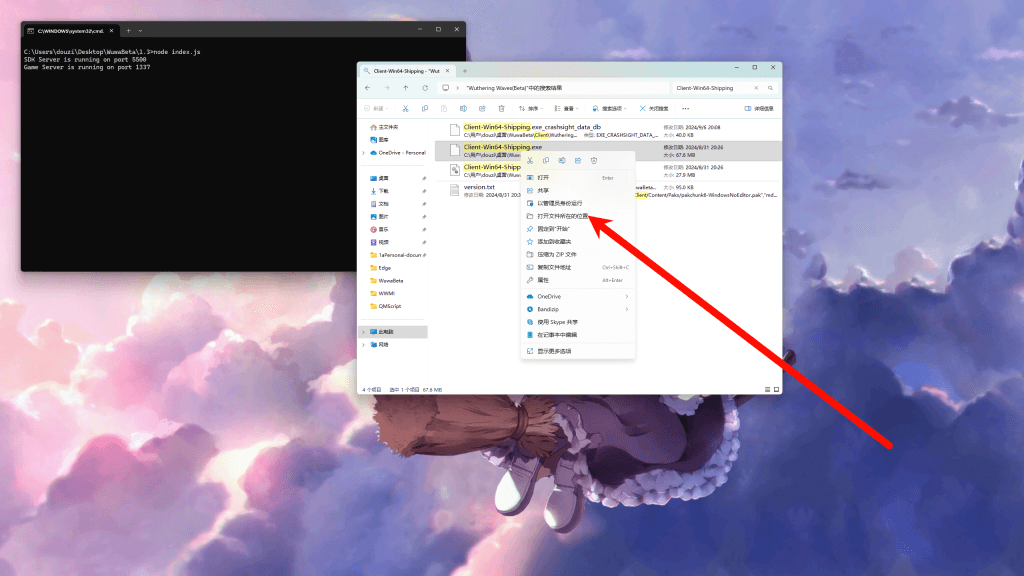Screen dimensions: 1024x576
Task: Open the WuwaBeta folder in the sidebar
Action: pos(390,281)
